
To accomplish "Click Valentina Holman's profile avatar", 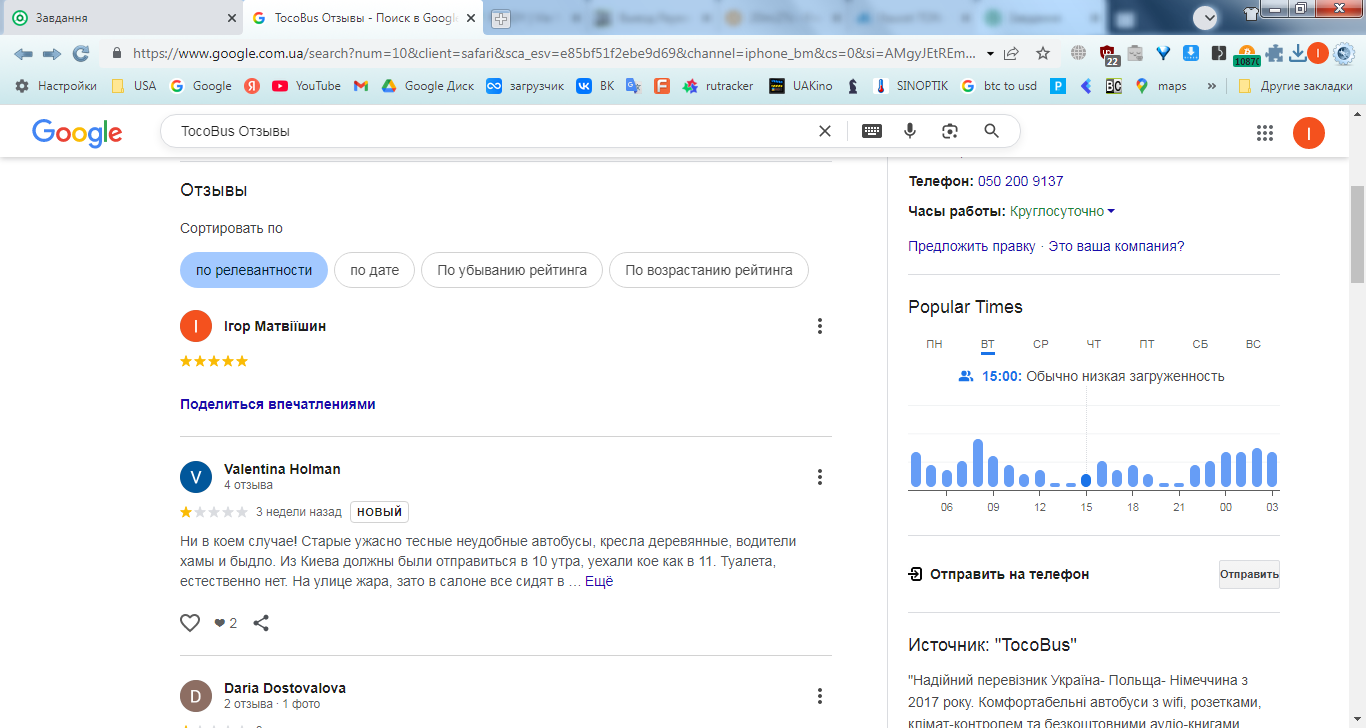I will point(196,477).
